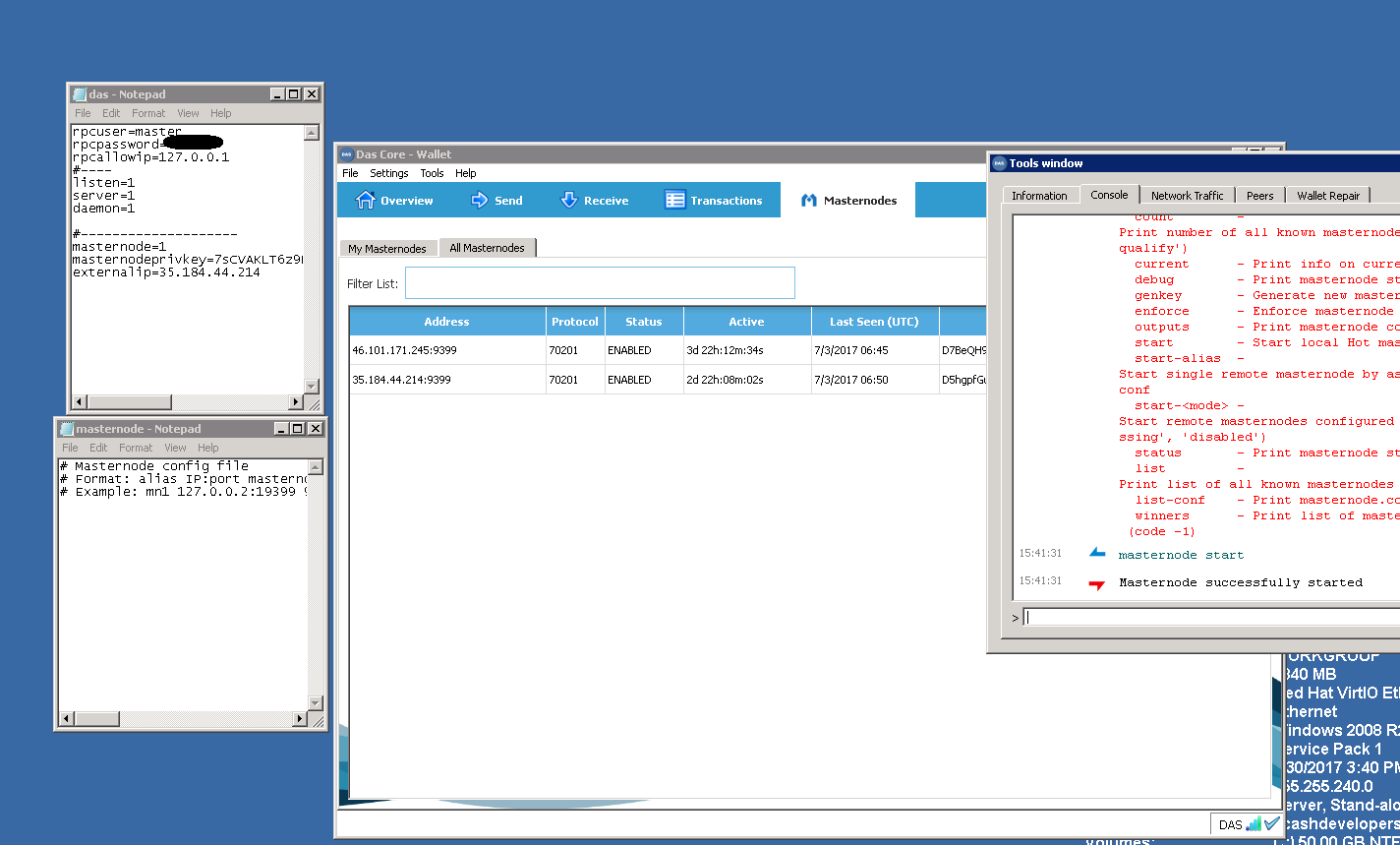Select masternode row 46.101.171.245:9399
This screenshot has height=845, width=1400.
pyautogui.click(x=669, y=350)
